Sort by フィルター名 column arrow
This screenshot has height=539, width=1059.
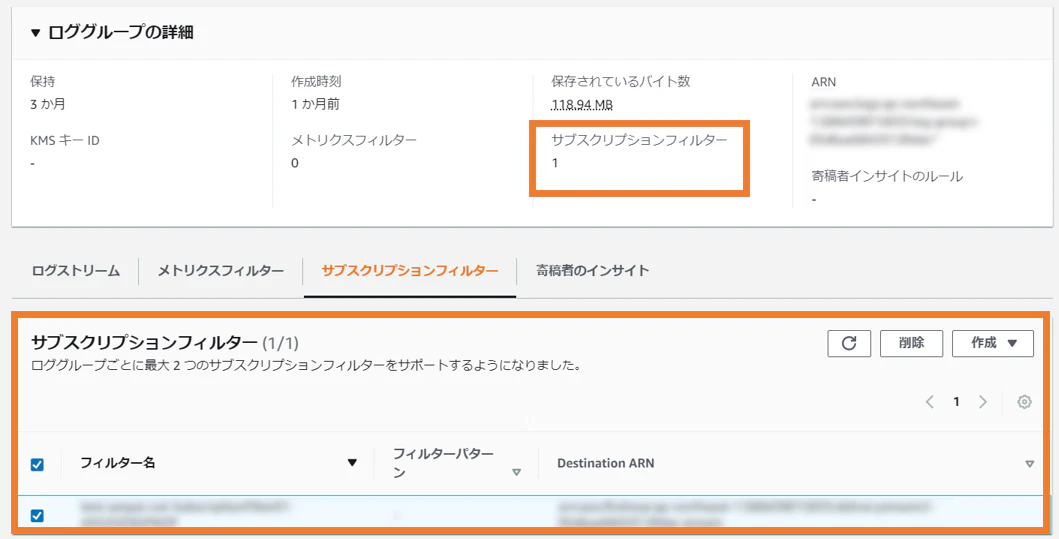[x=352, y=463]
